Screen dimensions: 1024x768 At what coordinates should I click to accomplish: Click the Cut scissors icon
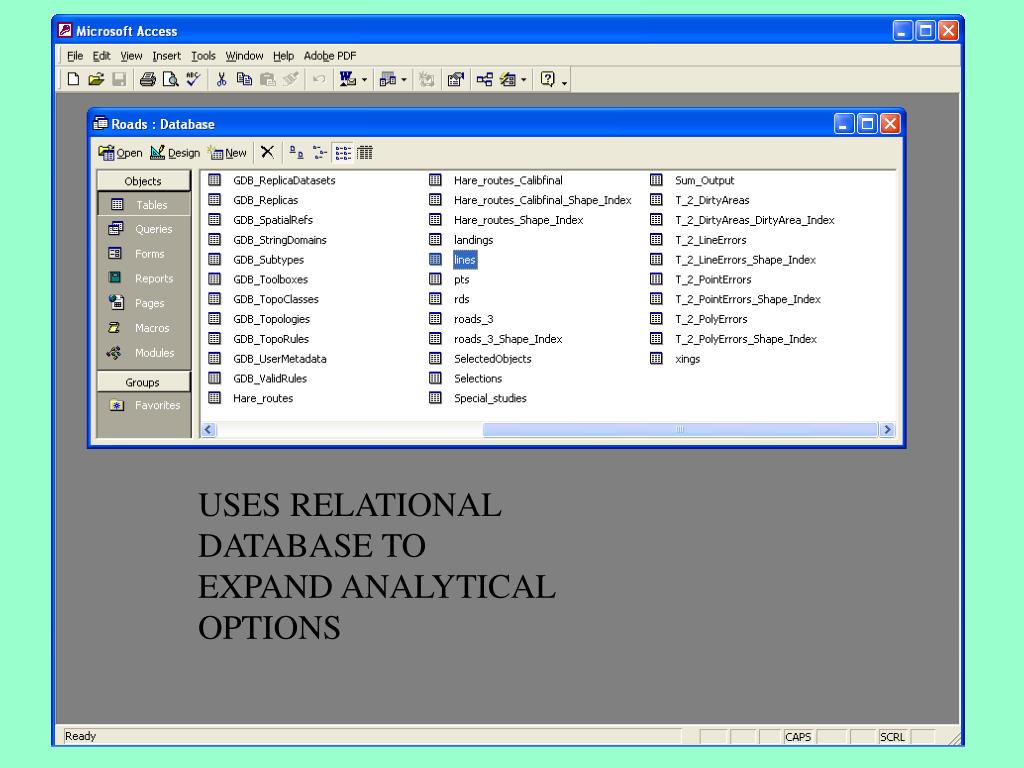[221, 80]
